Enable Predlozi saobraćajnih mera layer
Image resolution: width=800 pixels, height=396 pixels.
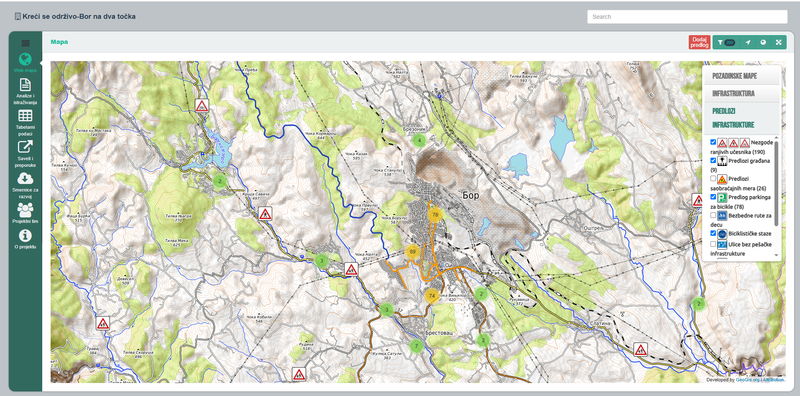pos(713,178)
